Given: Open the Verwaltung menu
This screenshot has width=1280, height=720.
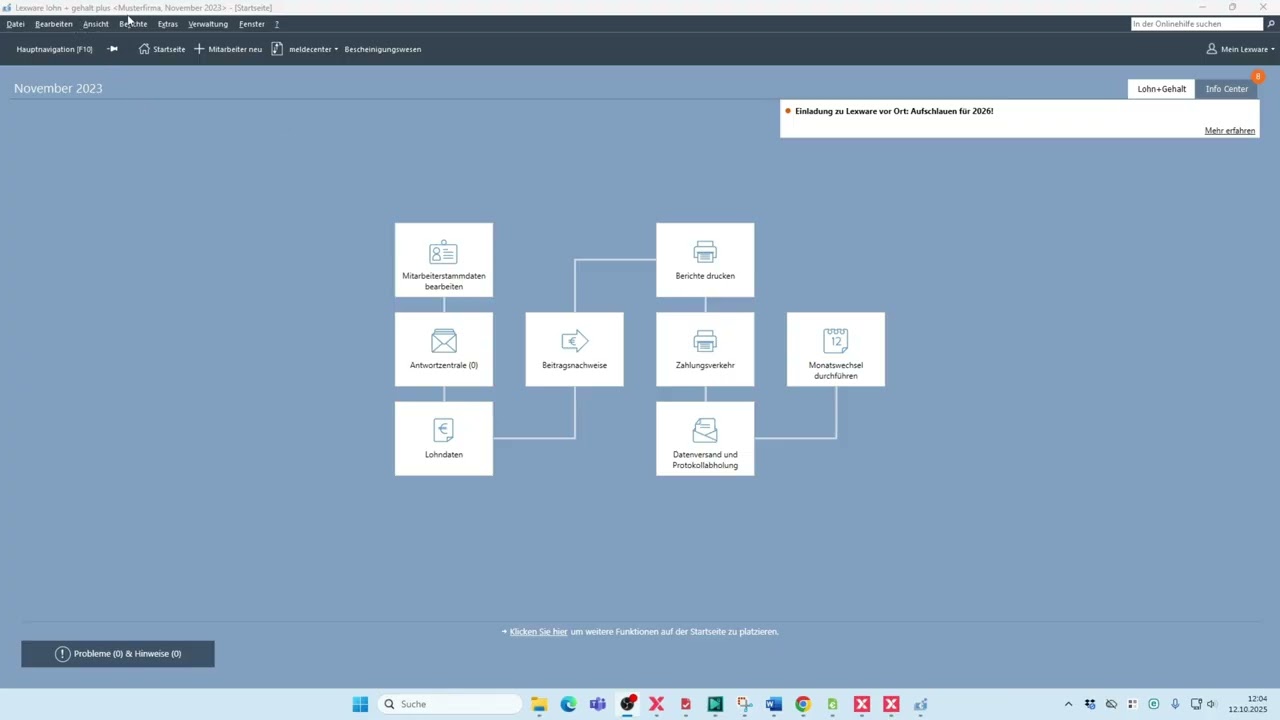Looking at the screenshot, I should point(208,24).
